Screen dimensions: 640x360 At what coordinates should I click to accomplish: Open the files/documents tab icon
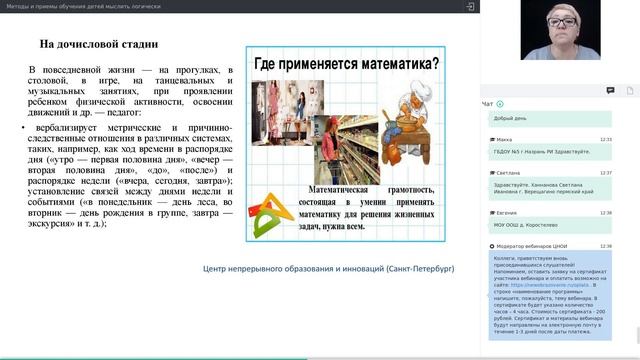point(630,91)
